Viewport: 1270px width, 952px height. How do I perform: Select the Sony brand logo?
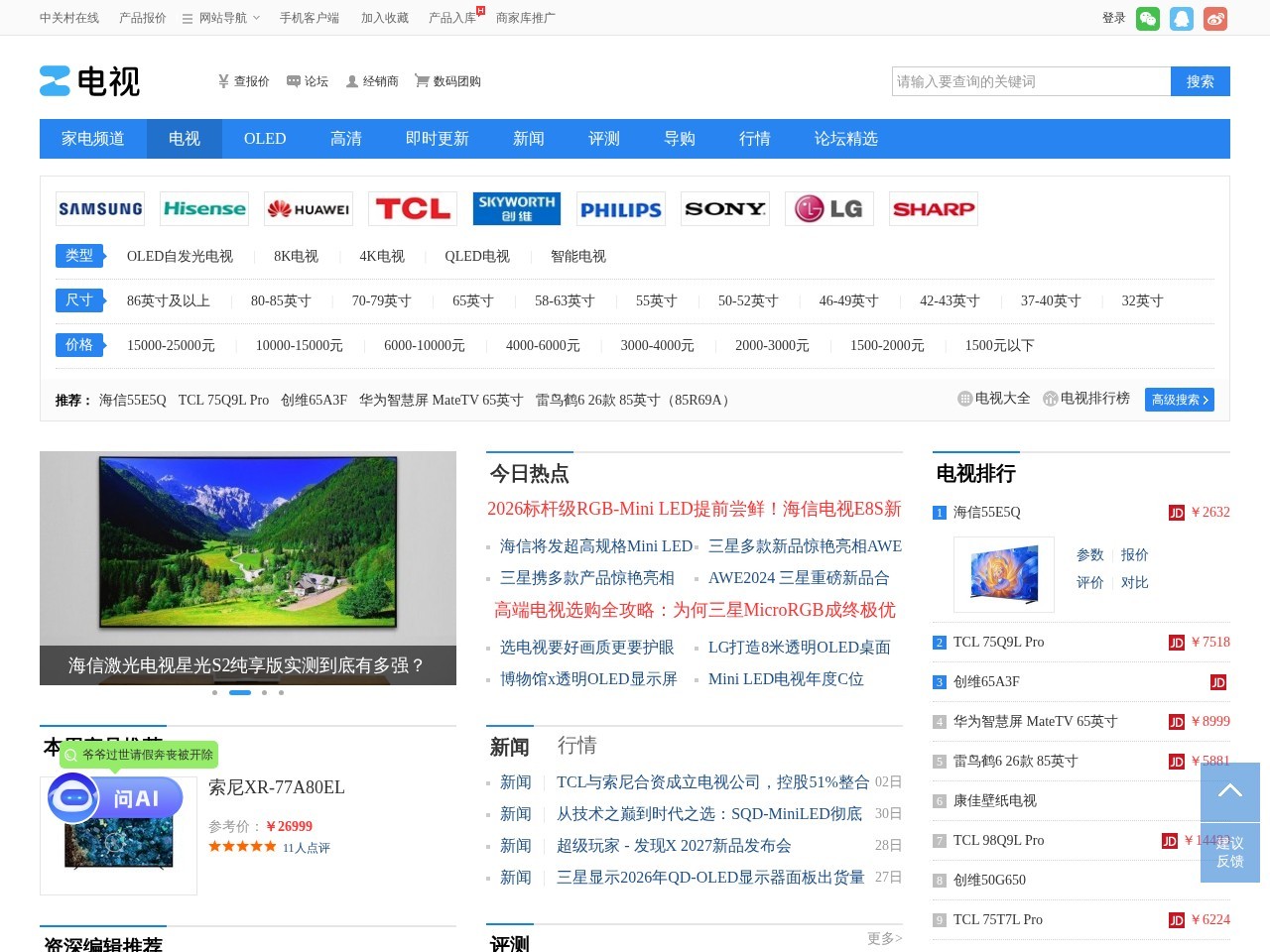click(725, 209)
